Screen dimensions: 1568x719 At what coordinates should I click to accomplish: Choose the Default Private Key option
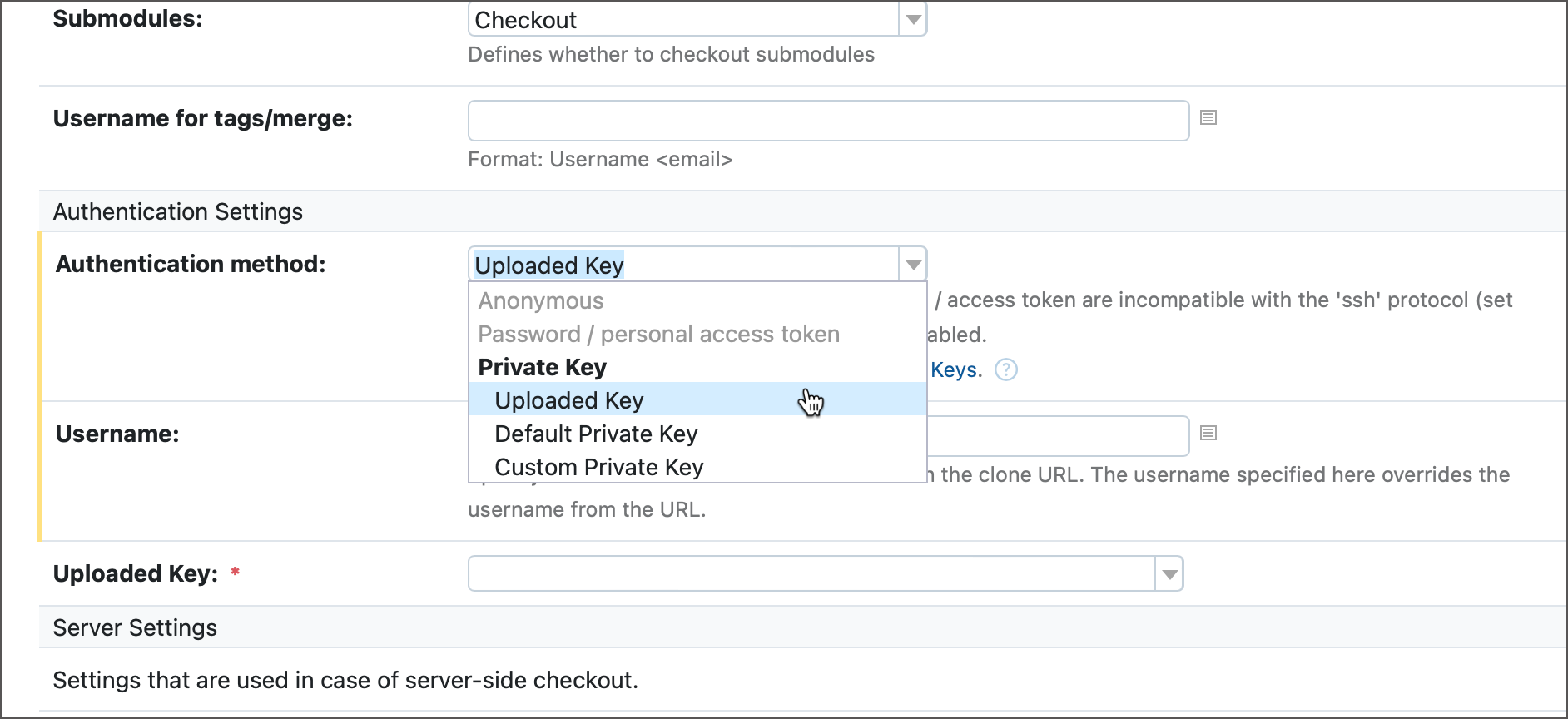(596, 434)
